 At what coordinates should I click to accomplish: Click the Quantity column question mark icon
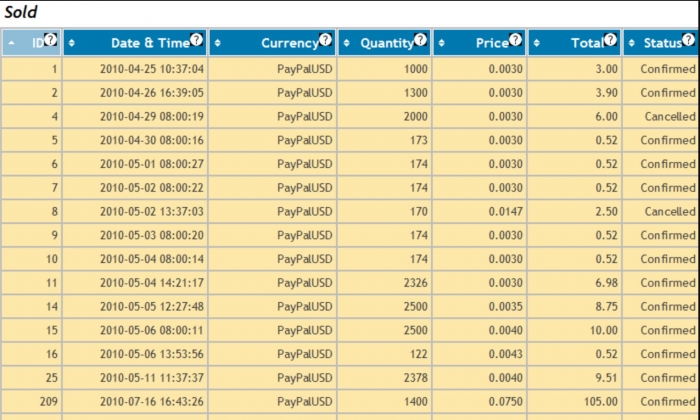(420, 40)
